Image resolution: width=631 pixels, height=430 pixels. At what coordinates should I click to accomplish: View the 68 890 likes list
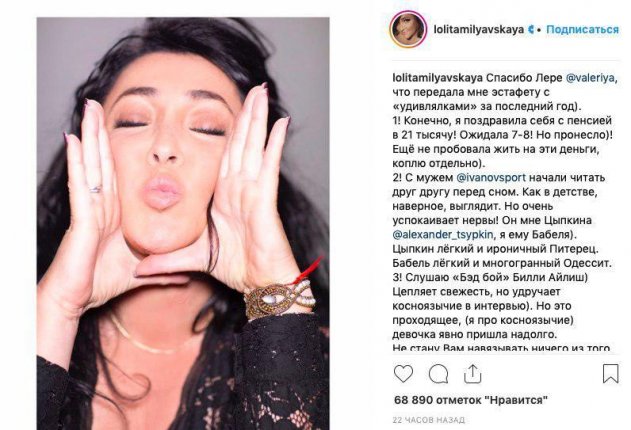click(x=471, y=400)
